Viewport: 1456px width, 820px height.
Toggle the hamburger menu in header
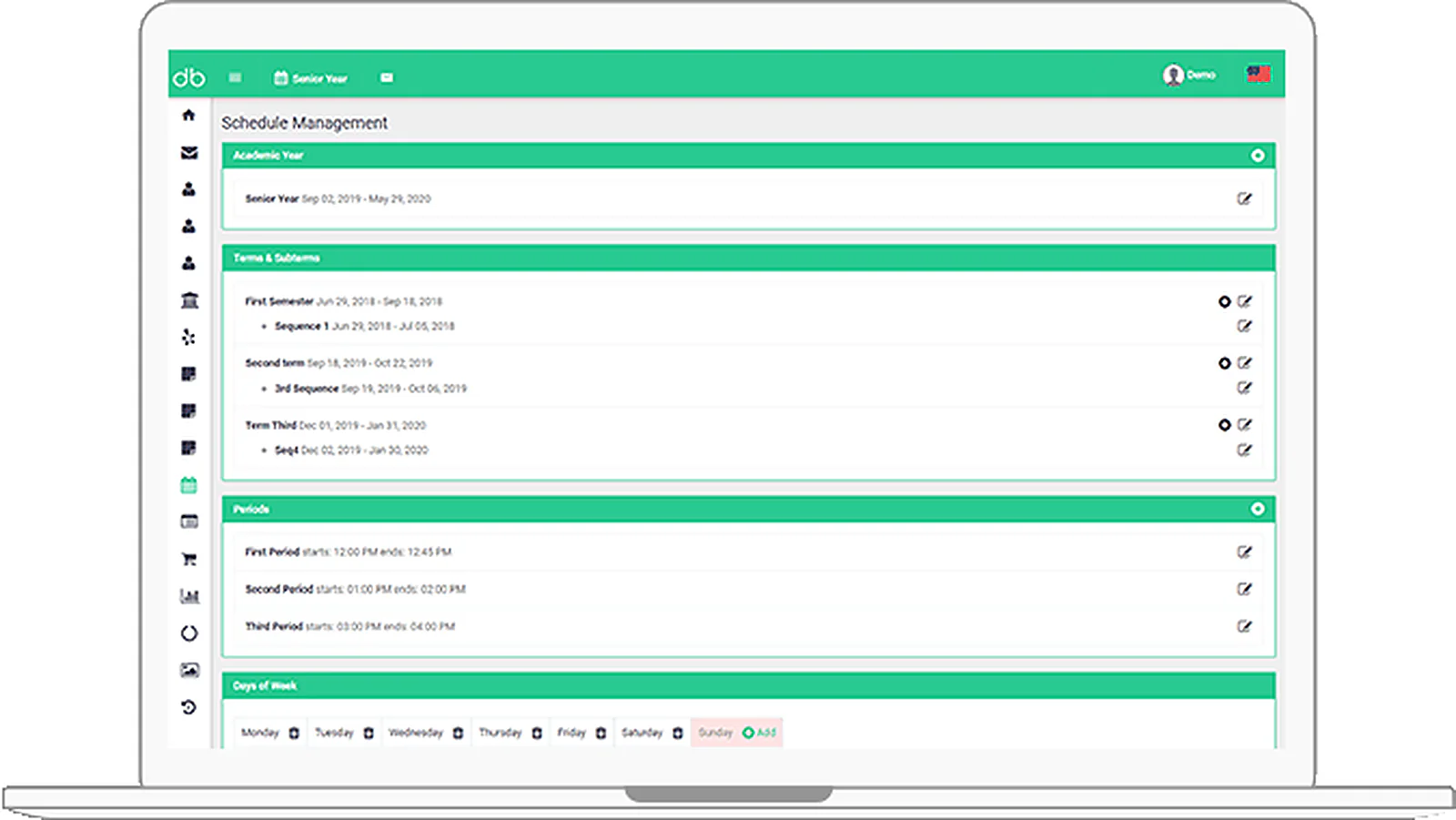[x=235, y=77]
